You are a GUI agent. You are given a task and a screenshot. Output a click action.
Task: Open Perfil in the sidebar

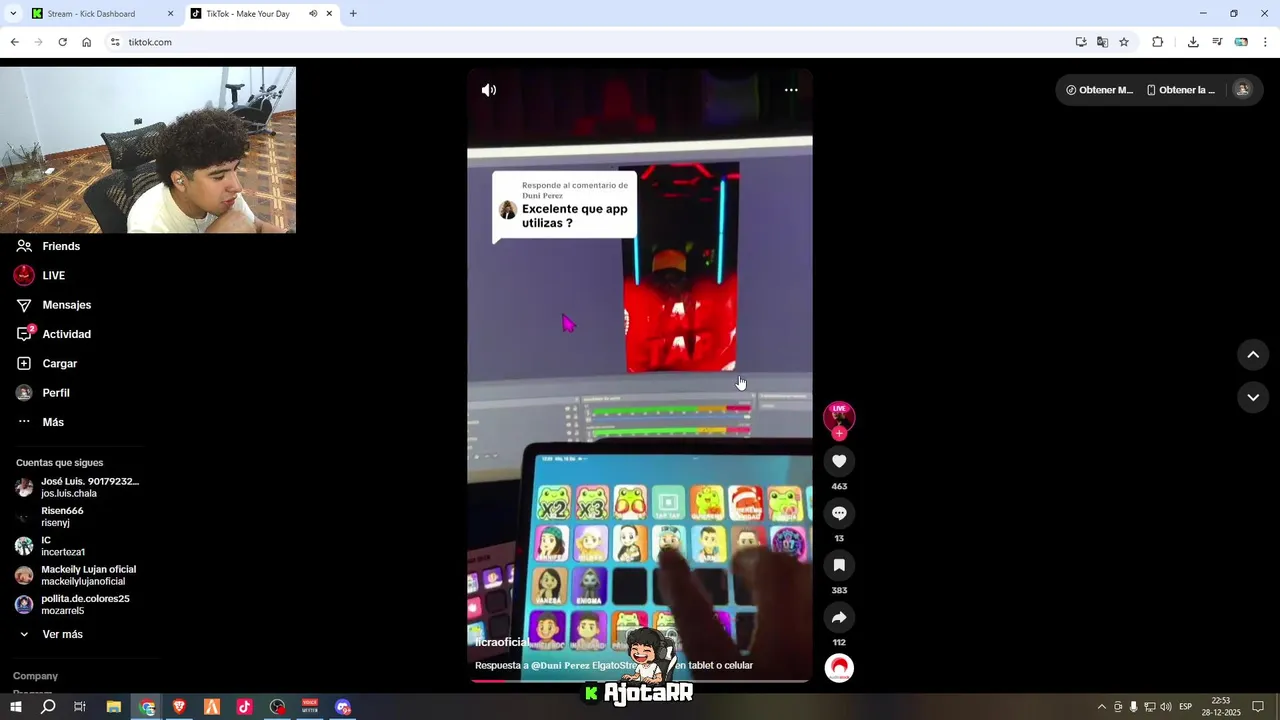(x=43, y=393)
